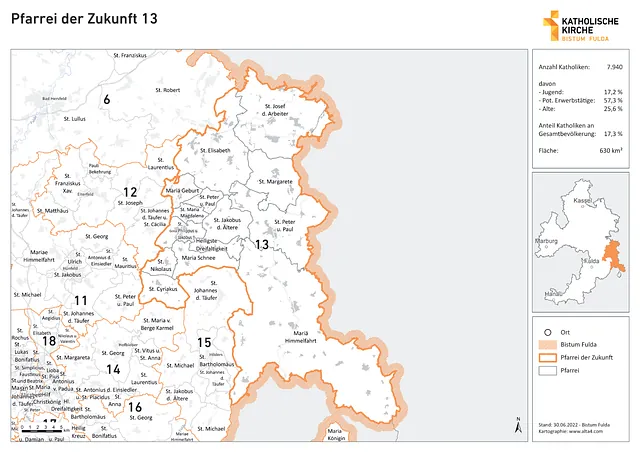
Task: Click the Kassel label in overview map
Action: [573, 200]
